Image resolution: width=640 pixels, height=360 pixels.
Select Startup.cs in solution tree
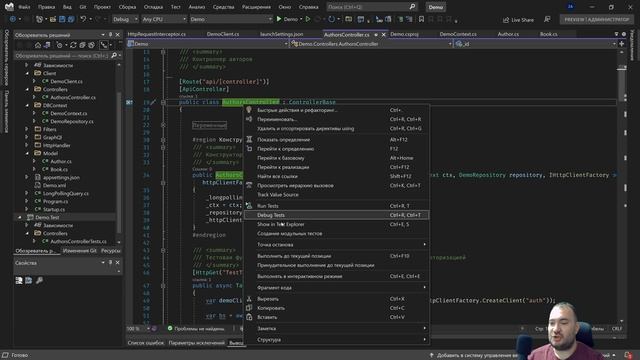pyautogui.click(x=53, y=209)
